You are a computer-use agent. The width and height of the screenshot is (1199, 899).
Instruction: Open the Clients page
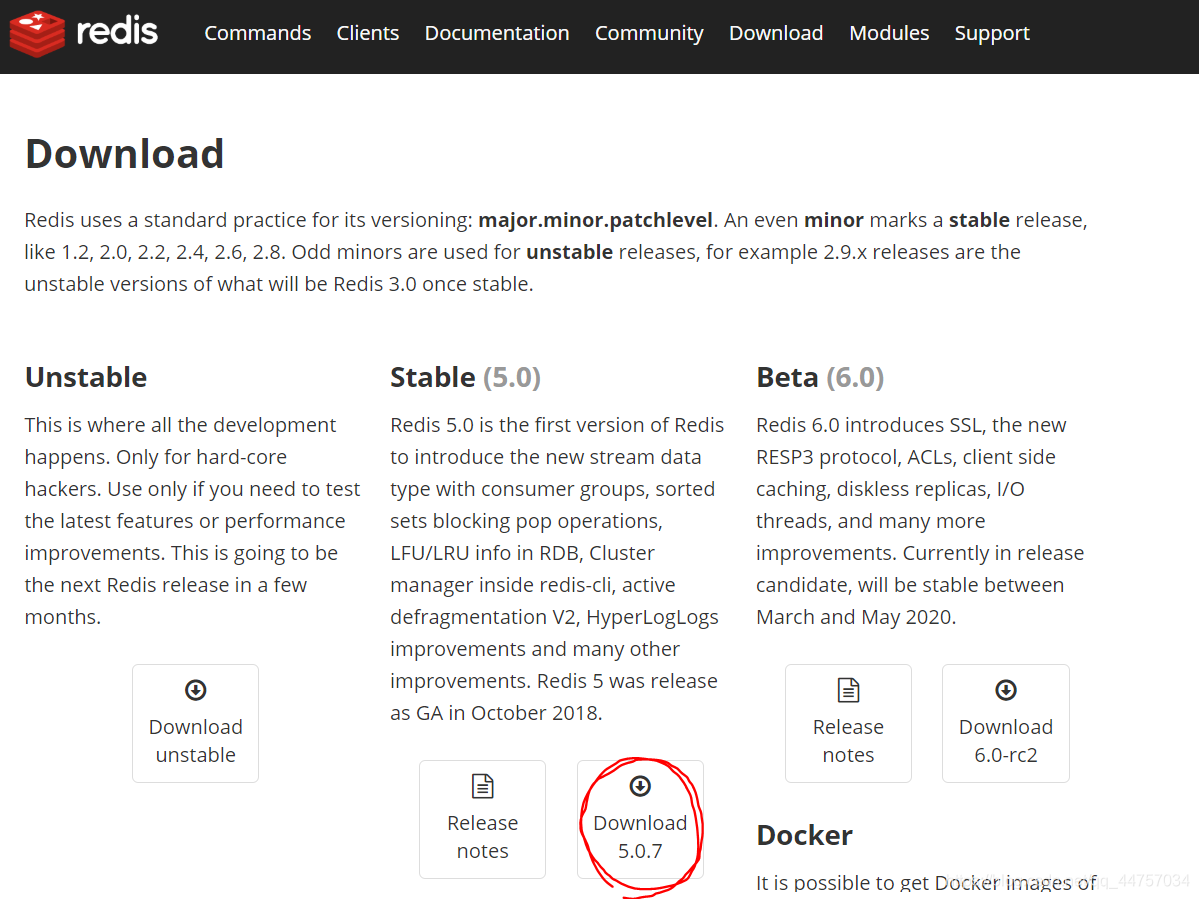point(368,33)
